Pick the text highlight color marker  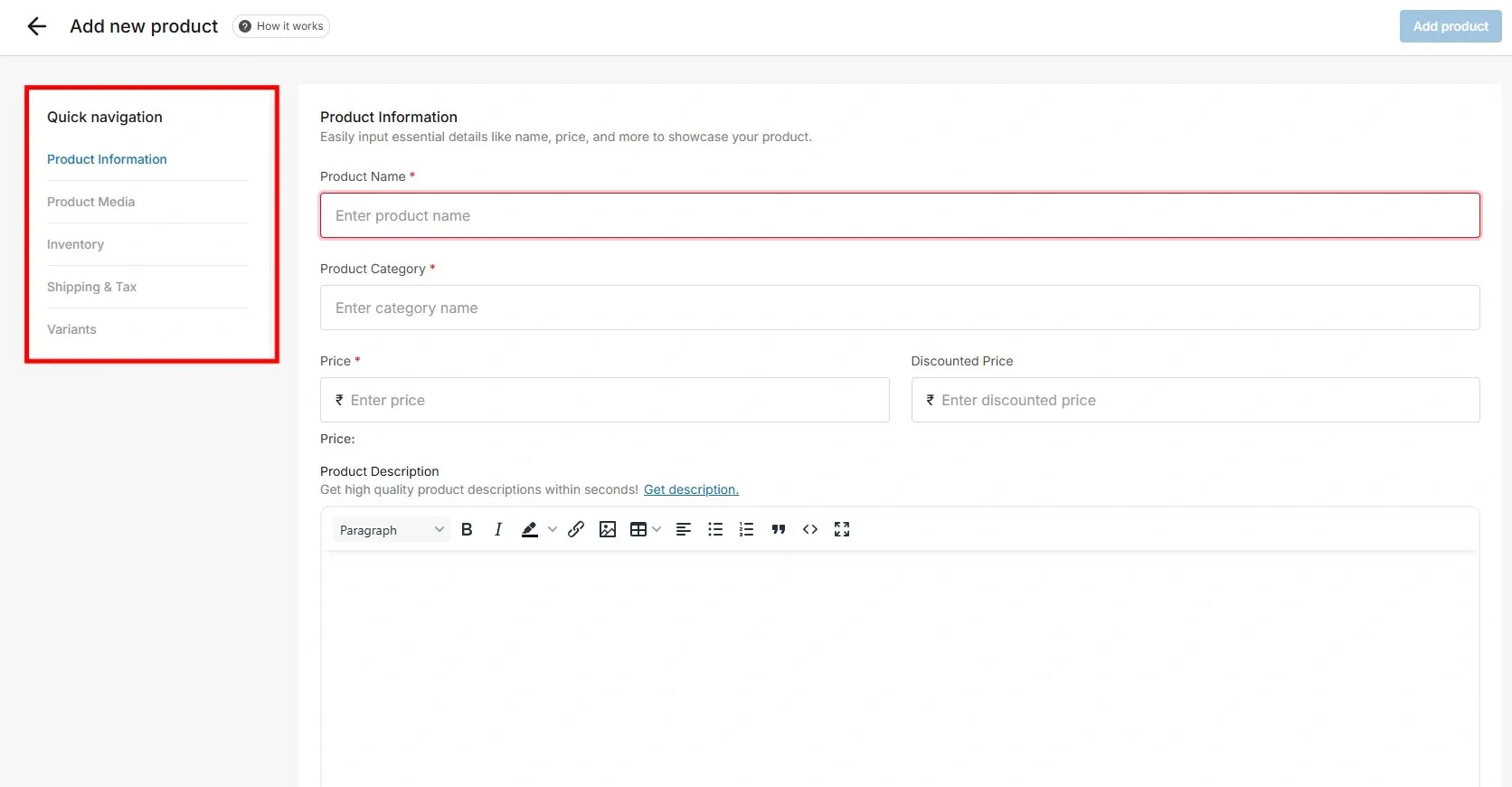(x=530, y=530)
